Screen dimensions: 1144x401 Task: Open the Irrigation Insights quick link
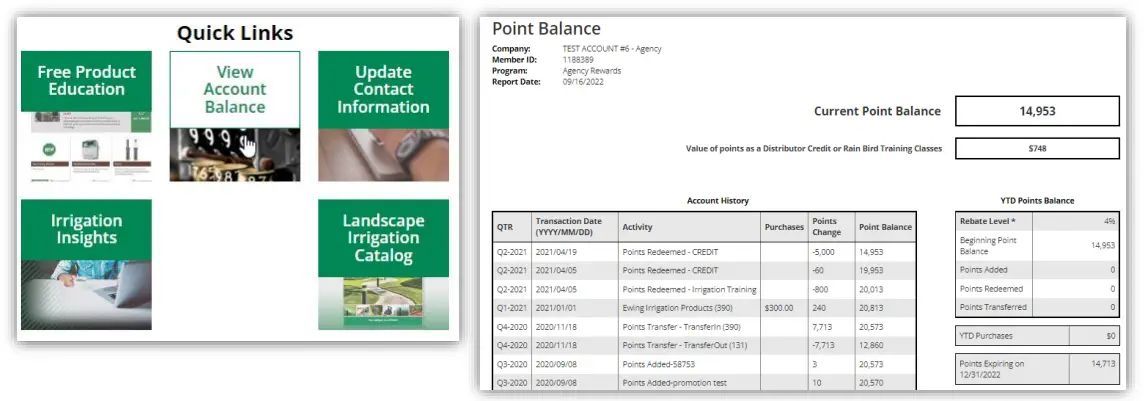coord(86,265)
